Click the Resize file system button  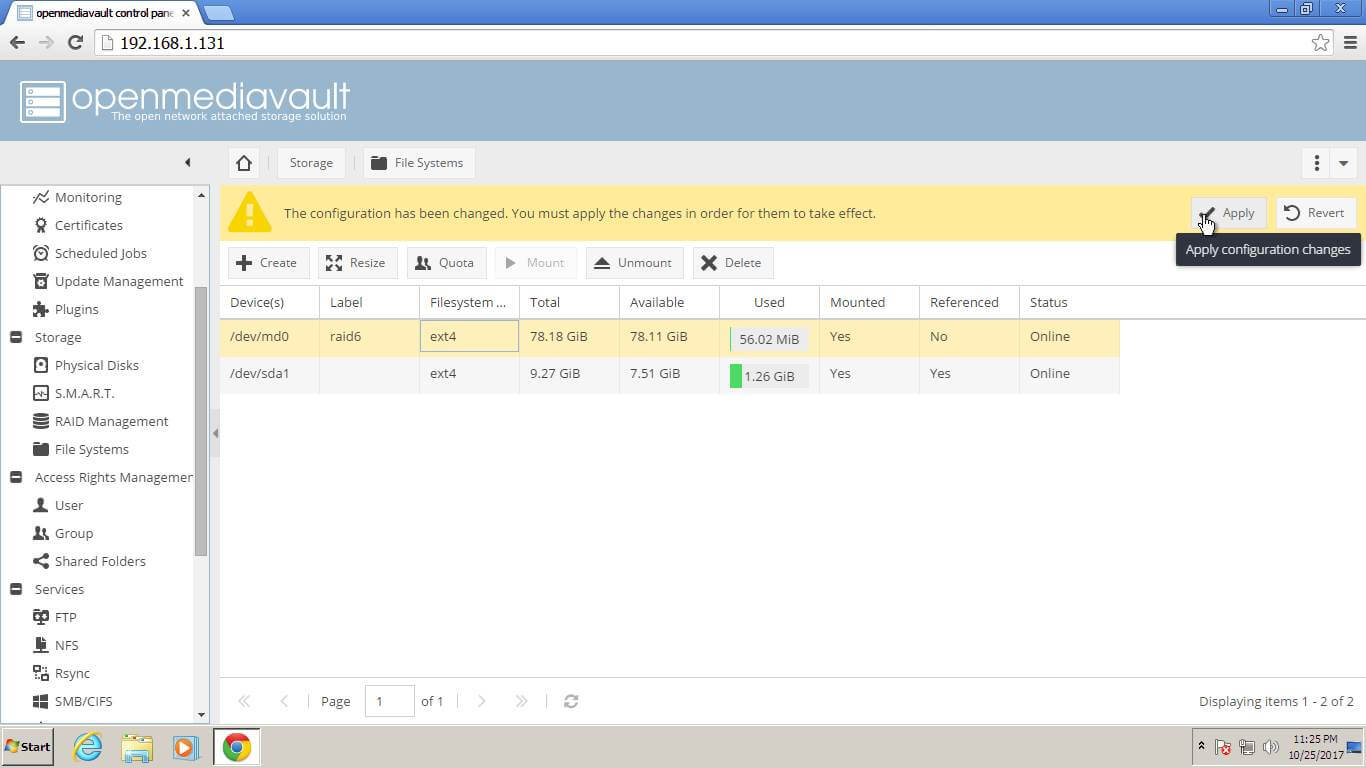click(357, 263)
